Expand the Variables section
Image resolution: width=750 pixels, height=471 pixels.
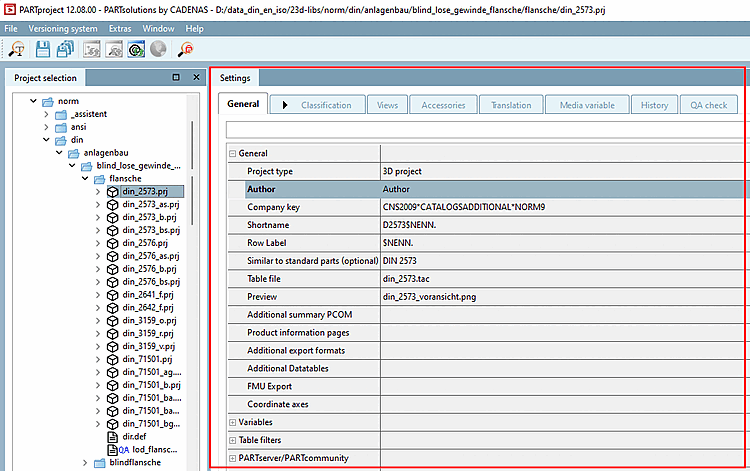tap(232, 423)
